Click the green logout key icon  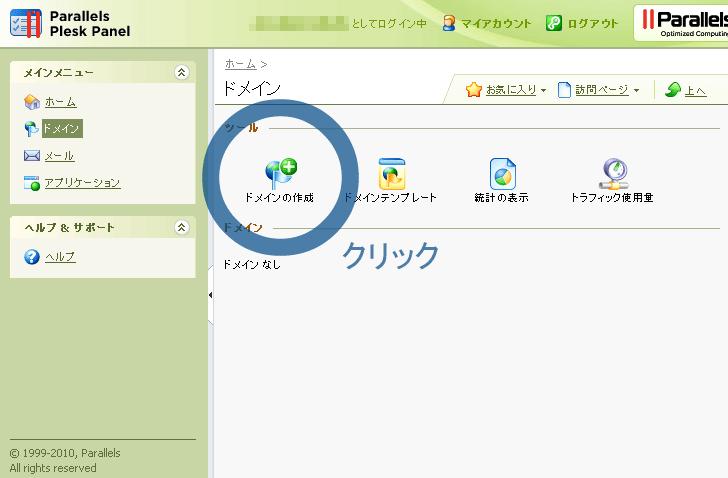coord(553,23)
